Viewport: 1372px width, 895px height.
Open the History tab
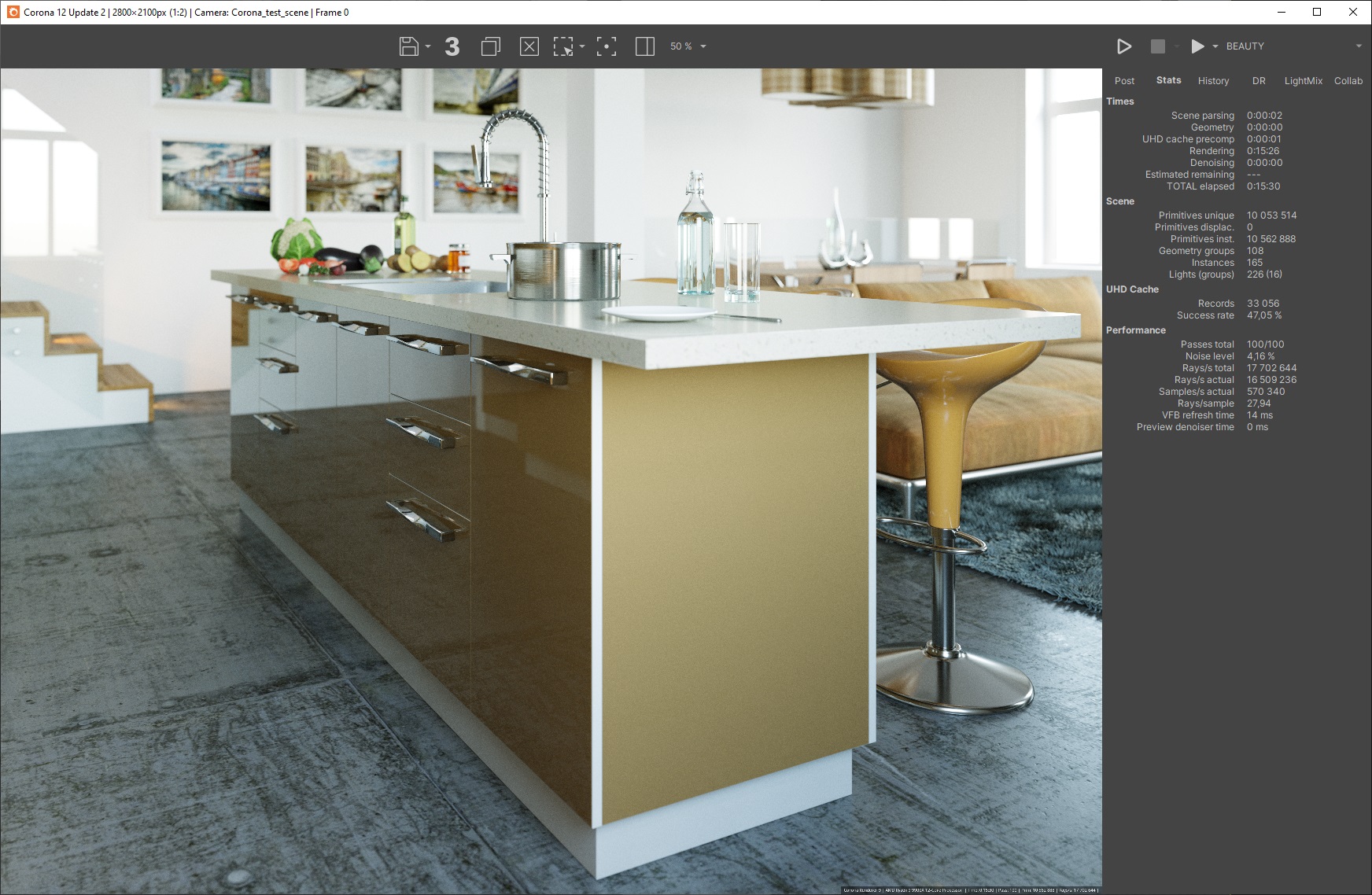click(1213, 80)
